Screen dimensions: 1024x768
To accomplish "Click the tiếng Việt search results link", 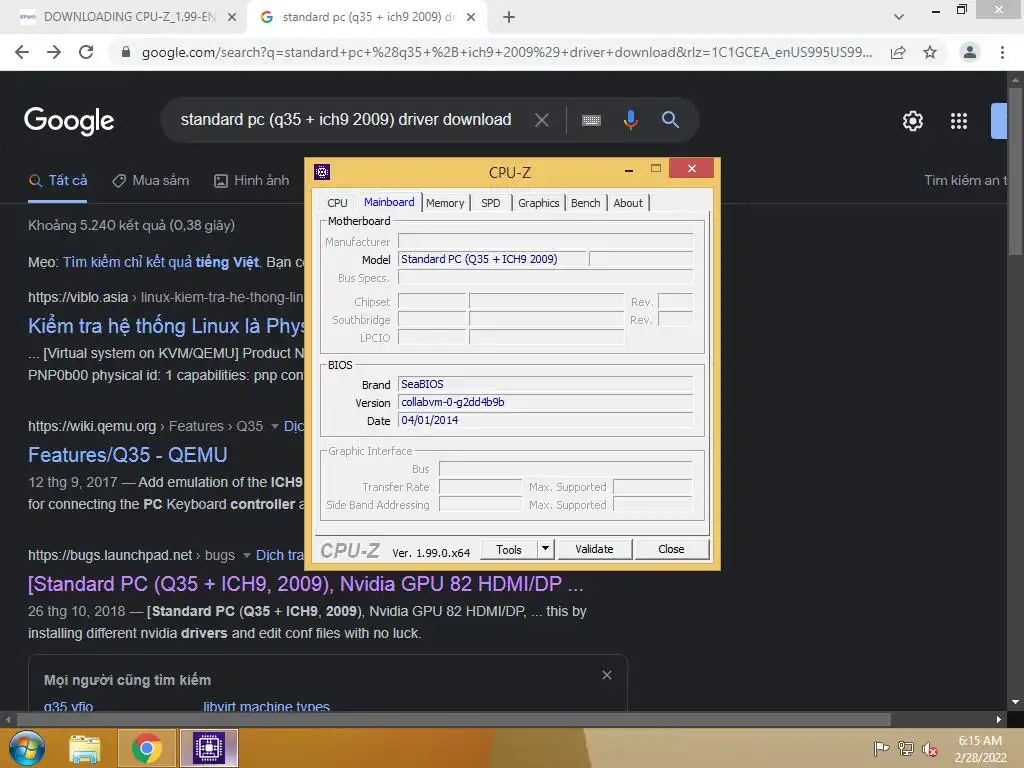I will (161, 262).
